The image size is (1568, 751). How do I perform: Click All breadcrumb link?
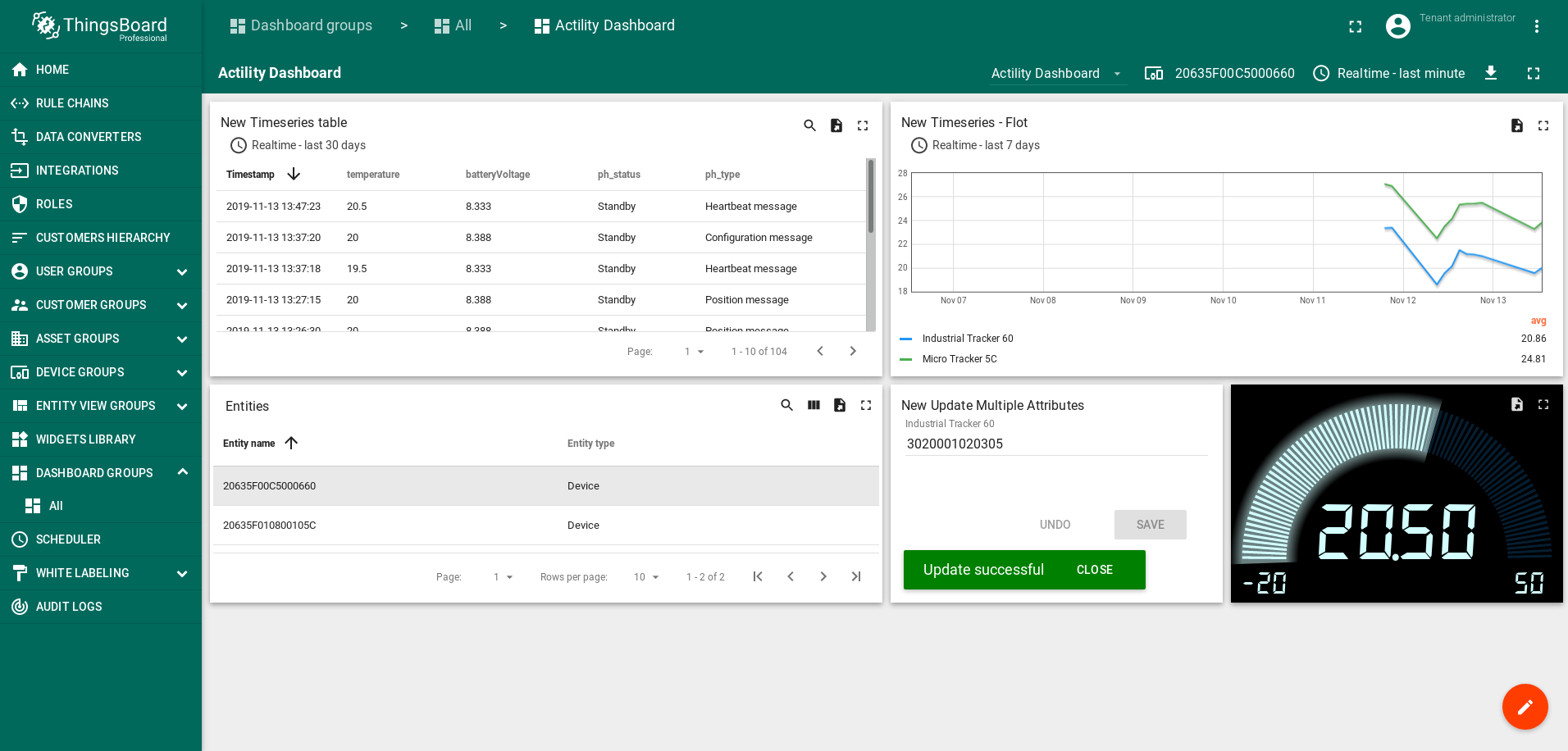[453, 25]
